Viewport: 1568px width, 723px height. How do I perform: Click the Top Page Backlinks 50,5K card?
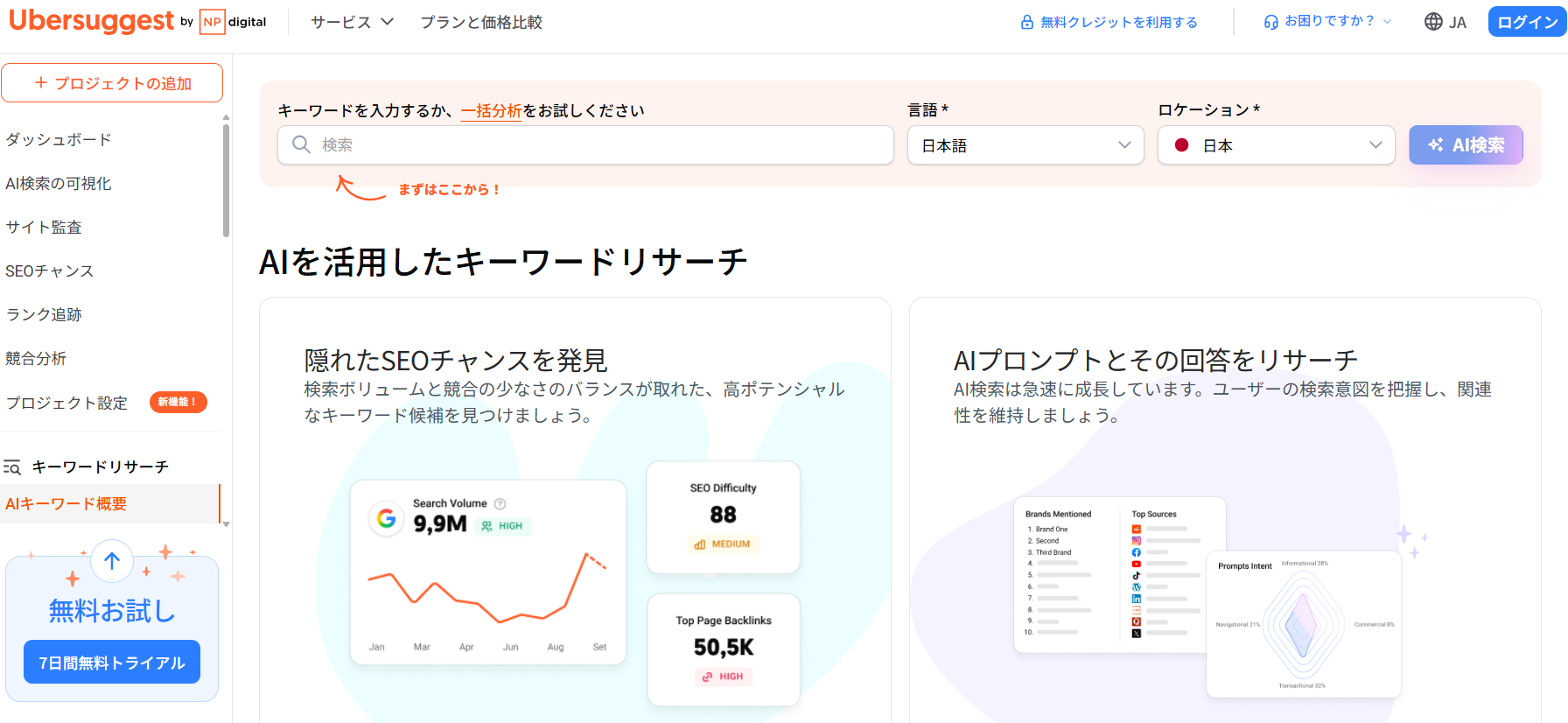coord(724,649)
